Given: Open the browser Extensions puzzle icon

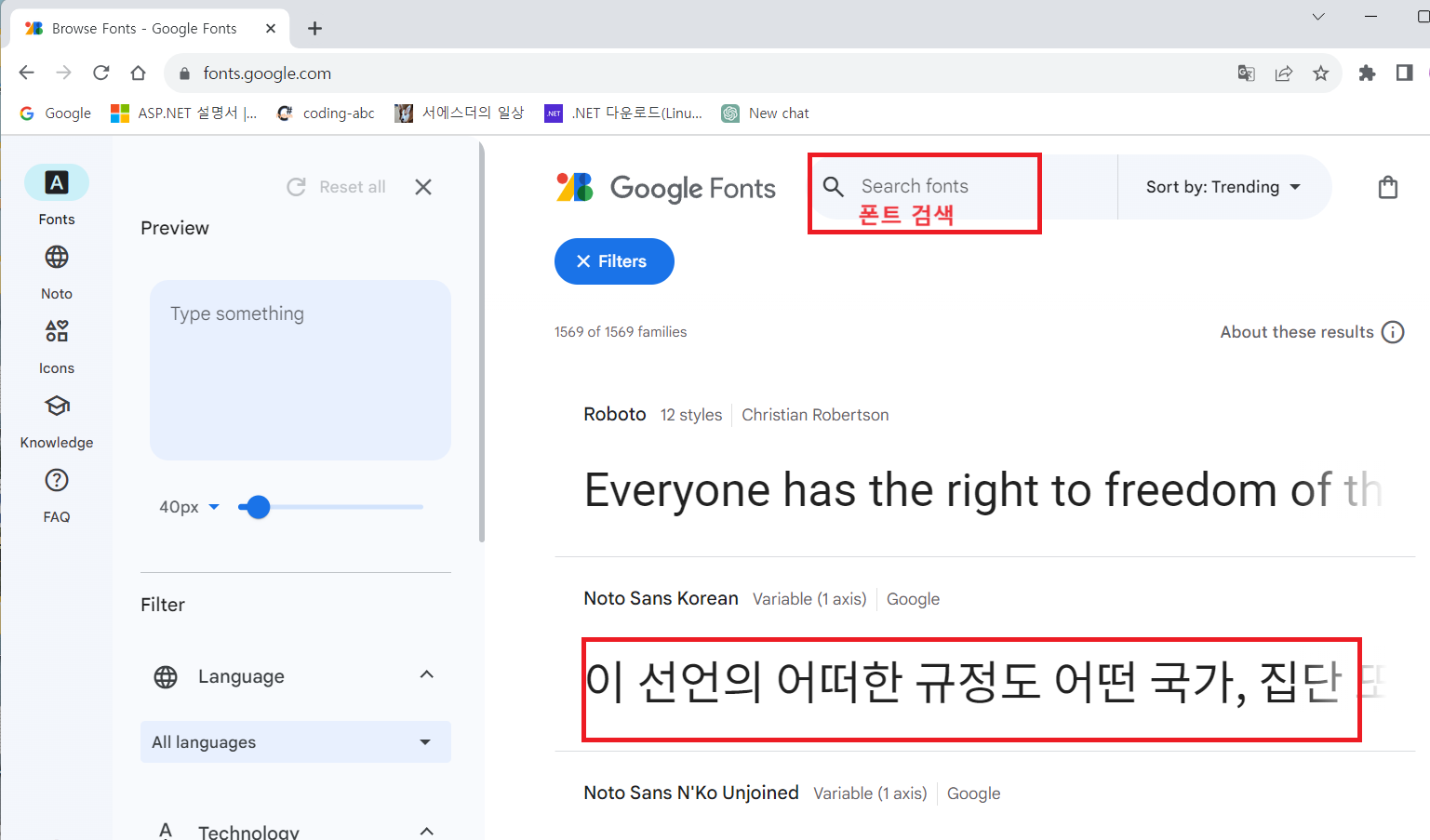Looking at the screenshot, I should point(1367,73).
